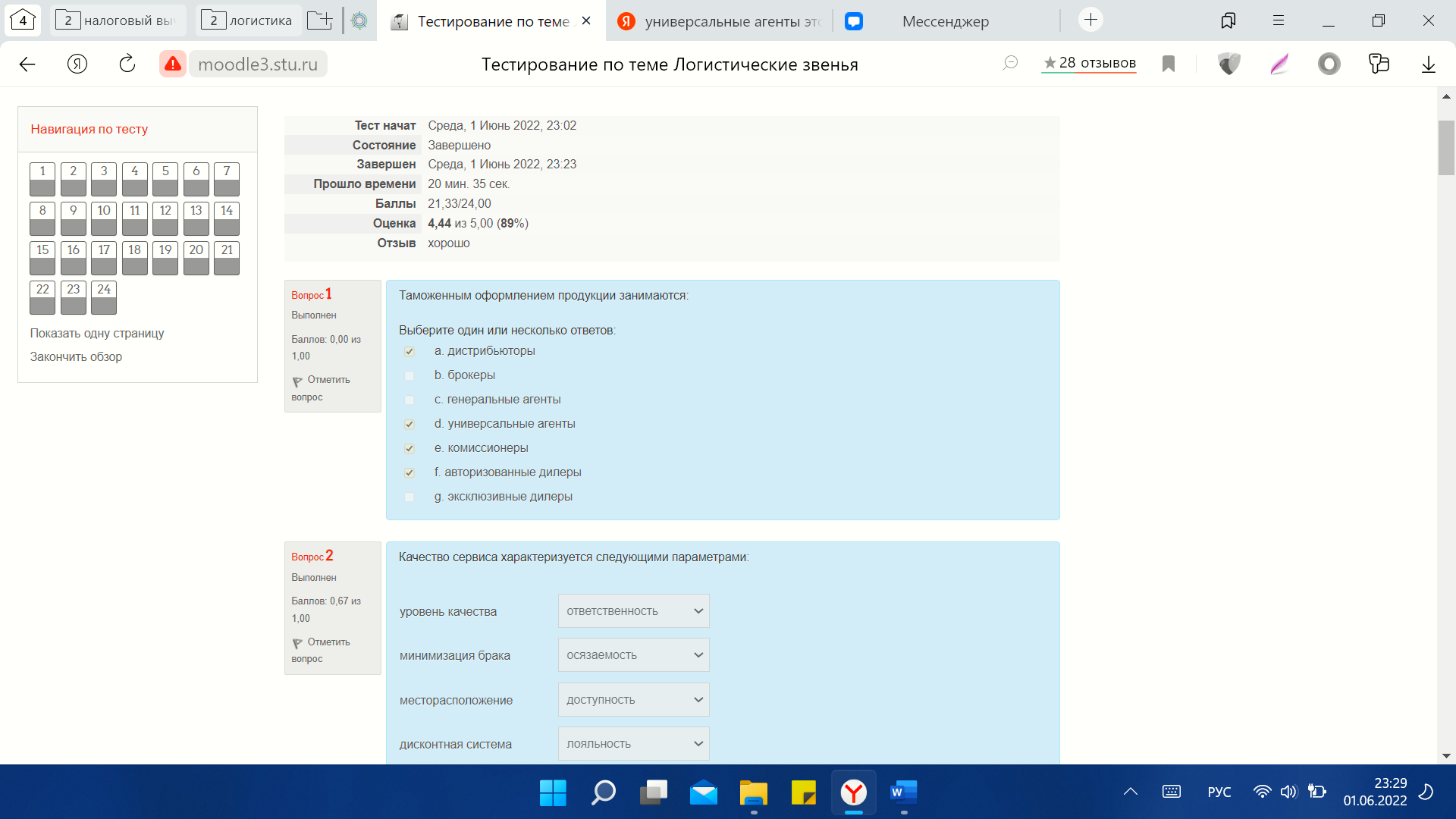Viewport: 1456px width, 819px height.
Task: Open downloads via download arrow icon
Action: pos(1429,64)
